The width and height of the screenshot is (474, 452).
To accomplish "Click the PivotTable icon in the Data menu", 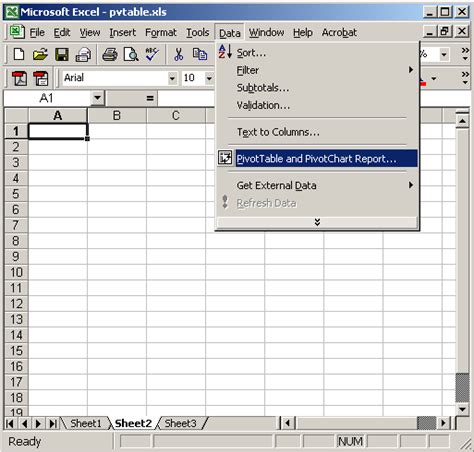I will (x=225, y=157).
